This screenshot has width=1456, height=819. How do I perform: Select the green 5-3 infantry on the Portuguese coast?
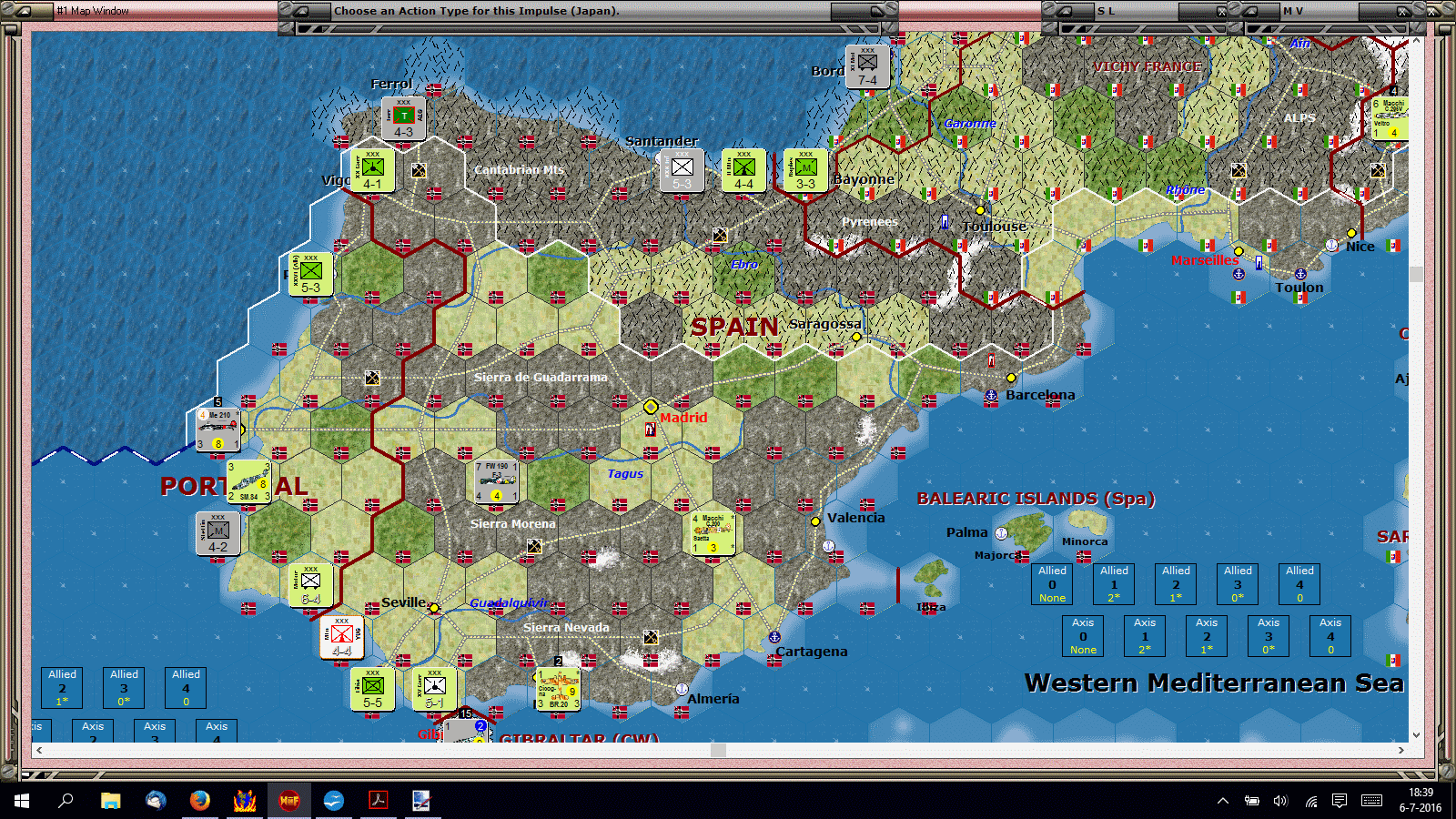pos(310,274)
